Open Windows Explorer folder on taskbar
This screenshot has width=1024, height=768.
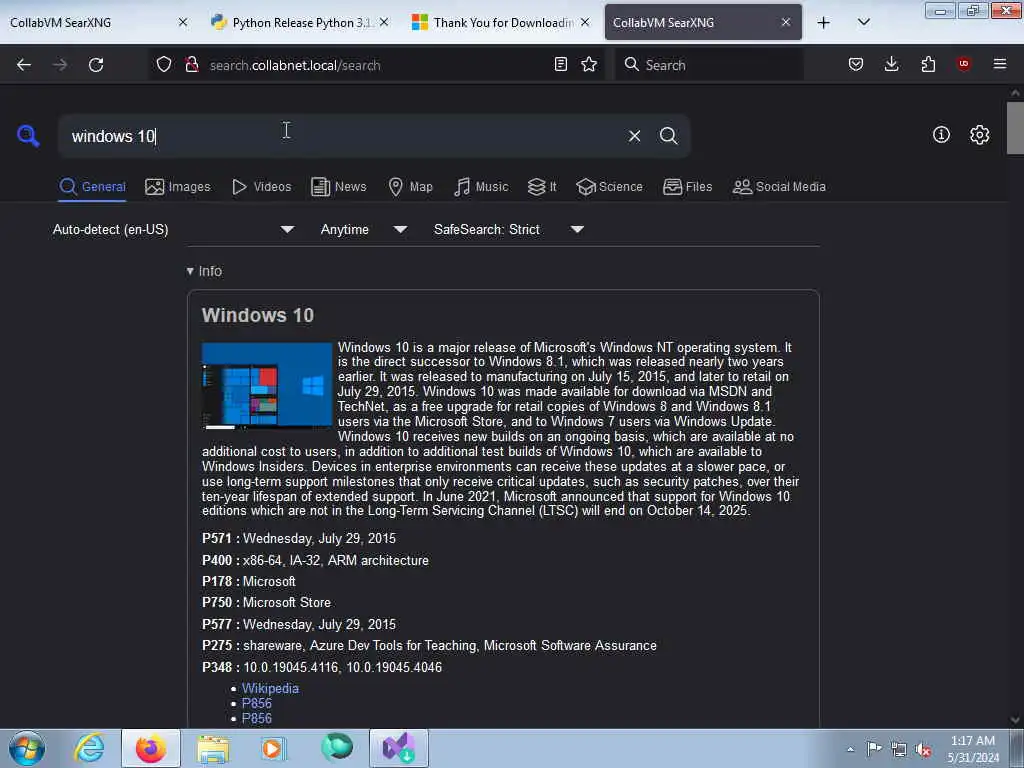[213, 748]
